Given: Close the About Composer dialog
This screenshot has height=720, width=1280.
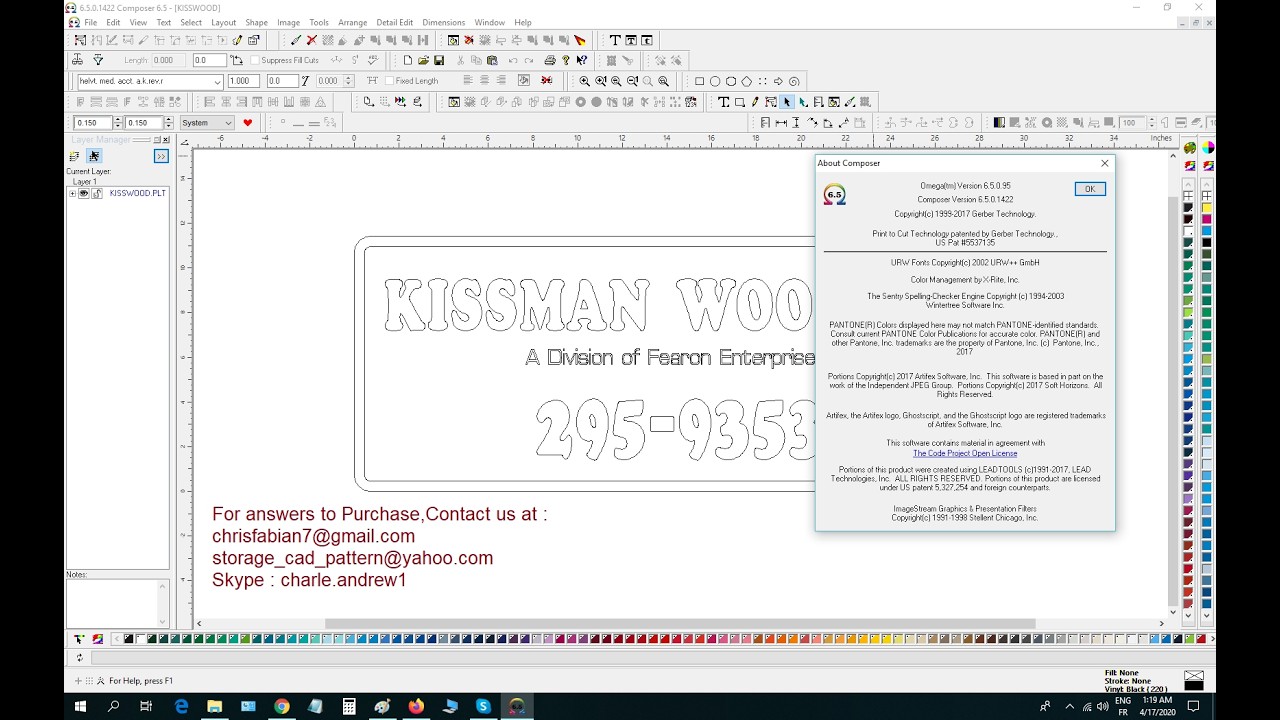Looking at the screenshot, I should (1104, 163).
